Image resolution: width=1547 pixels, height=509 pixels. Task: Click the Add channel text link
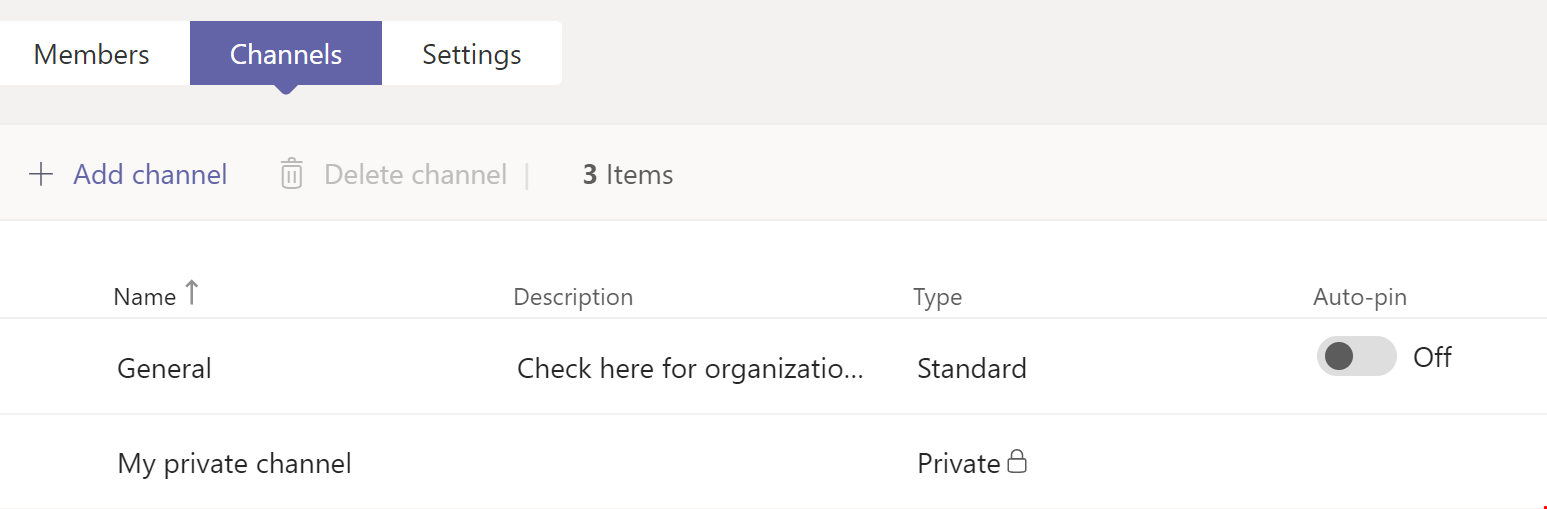(x=150, y=175)
